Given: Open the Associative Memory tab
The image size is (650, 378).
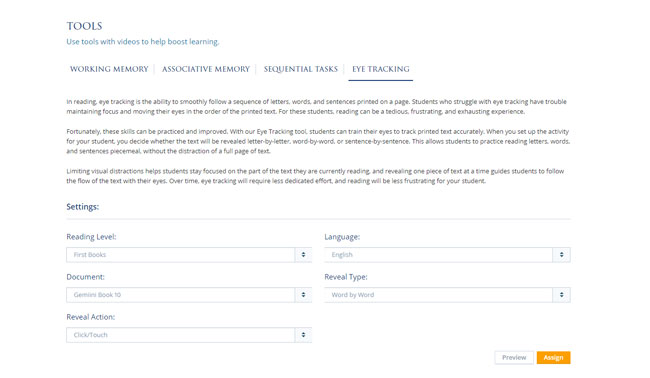Looking at the screenshot, I should pos(206,69).
